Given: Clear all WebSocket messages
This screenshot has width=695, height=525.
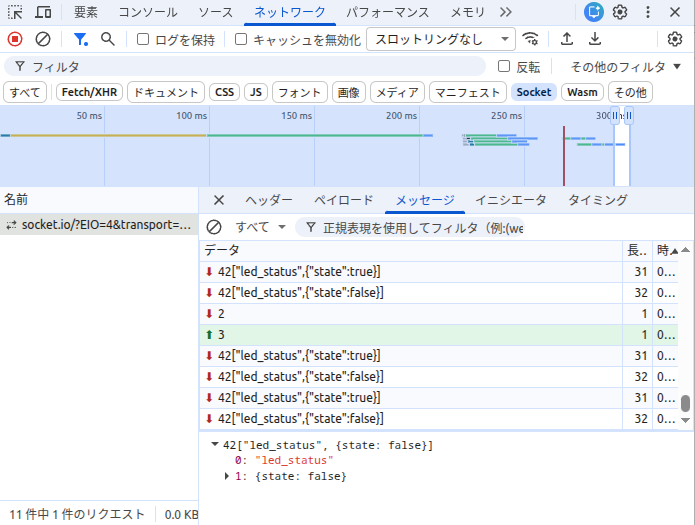Looking at the screenshot, I should (x=214, y=227).
